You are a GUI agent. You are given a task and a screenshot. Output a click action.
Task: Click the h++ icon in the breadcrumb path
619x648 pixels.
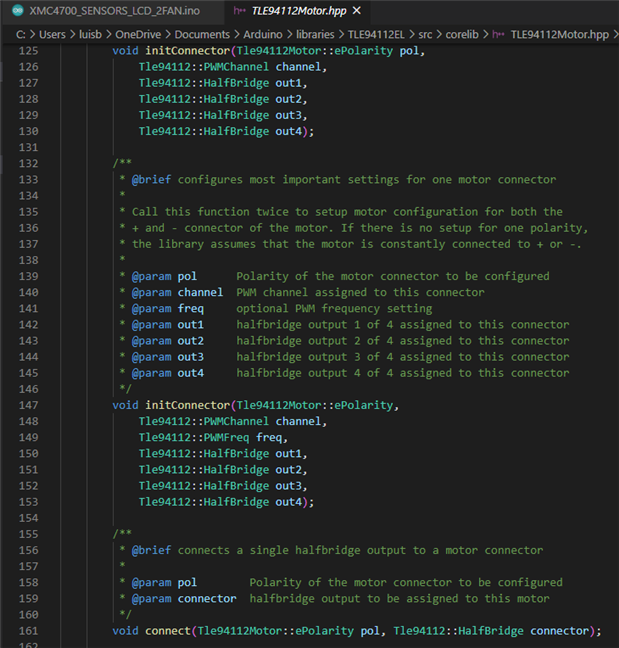click(x=496, y=33)
